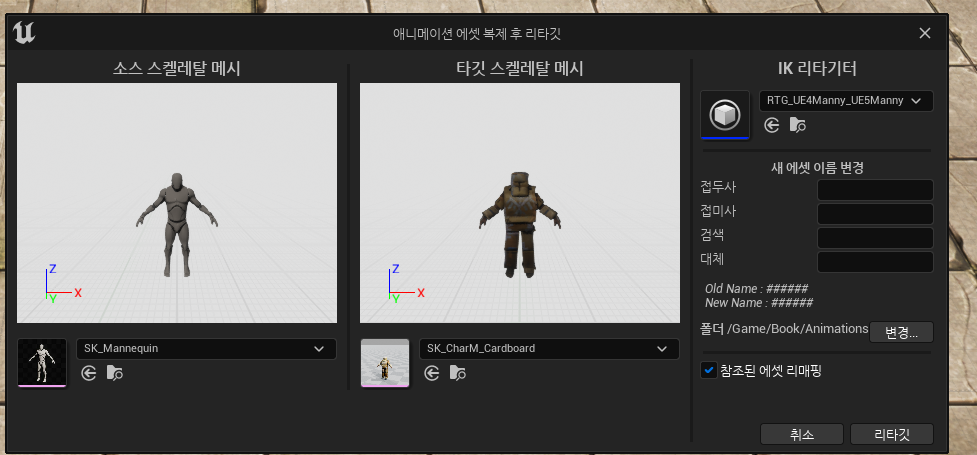Browse to SK_Mannequin in content browser
This screenshot has height=455, width=977.
pyautogui.click(x=115, y=373)
